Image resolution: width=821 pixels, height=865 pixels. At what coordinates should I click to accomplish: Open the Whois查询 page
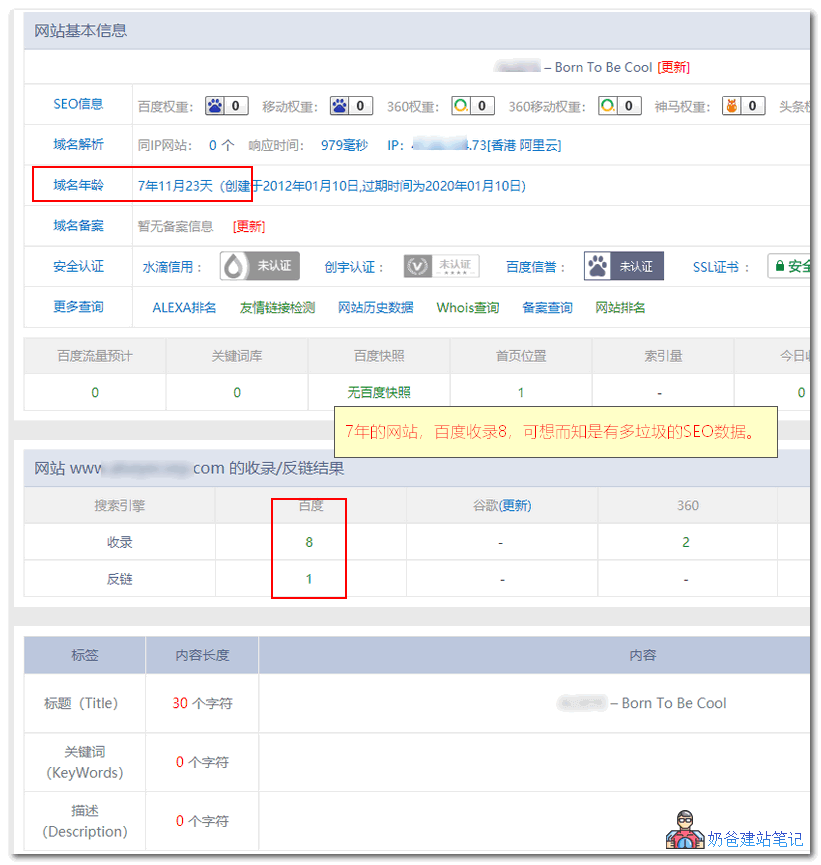click(x=467, y=308)
